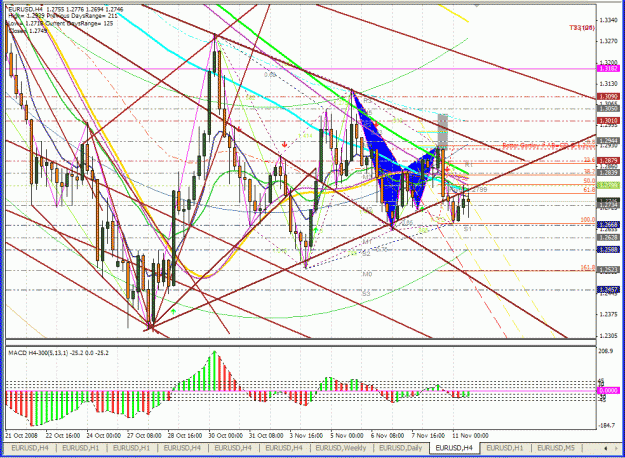The image size is (625, 458).
Task: Click the red 1.2879 price label
Action: [608, 161]
